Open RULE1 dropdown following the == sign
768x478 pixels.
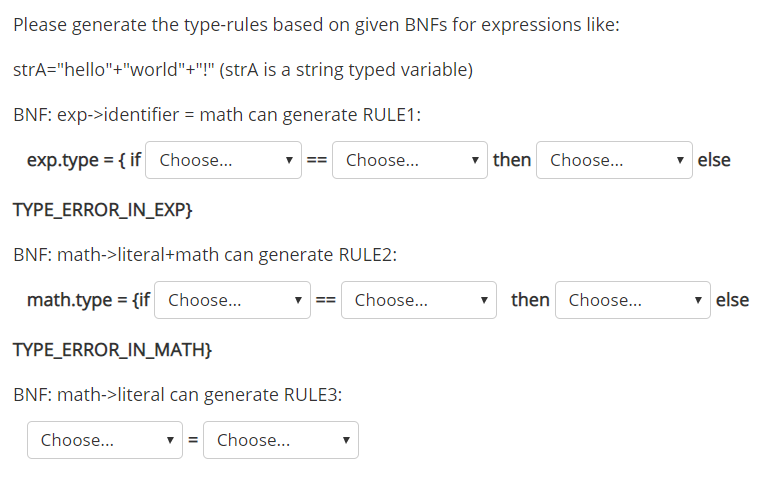pos(409,160)
